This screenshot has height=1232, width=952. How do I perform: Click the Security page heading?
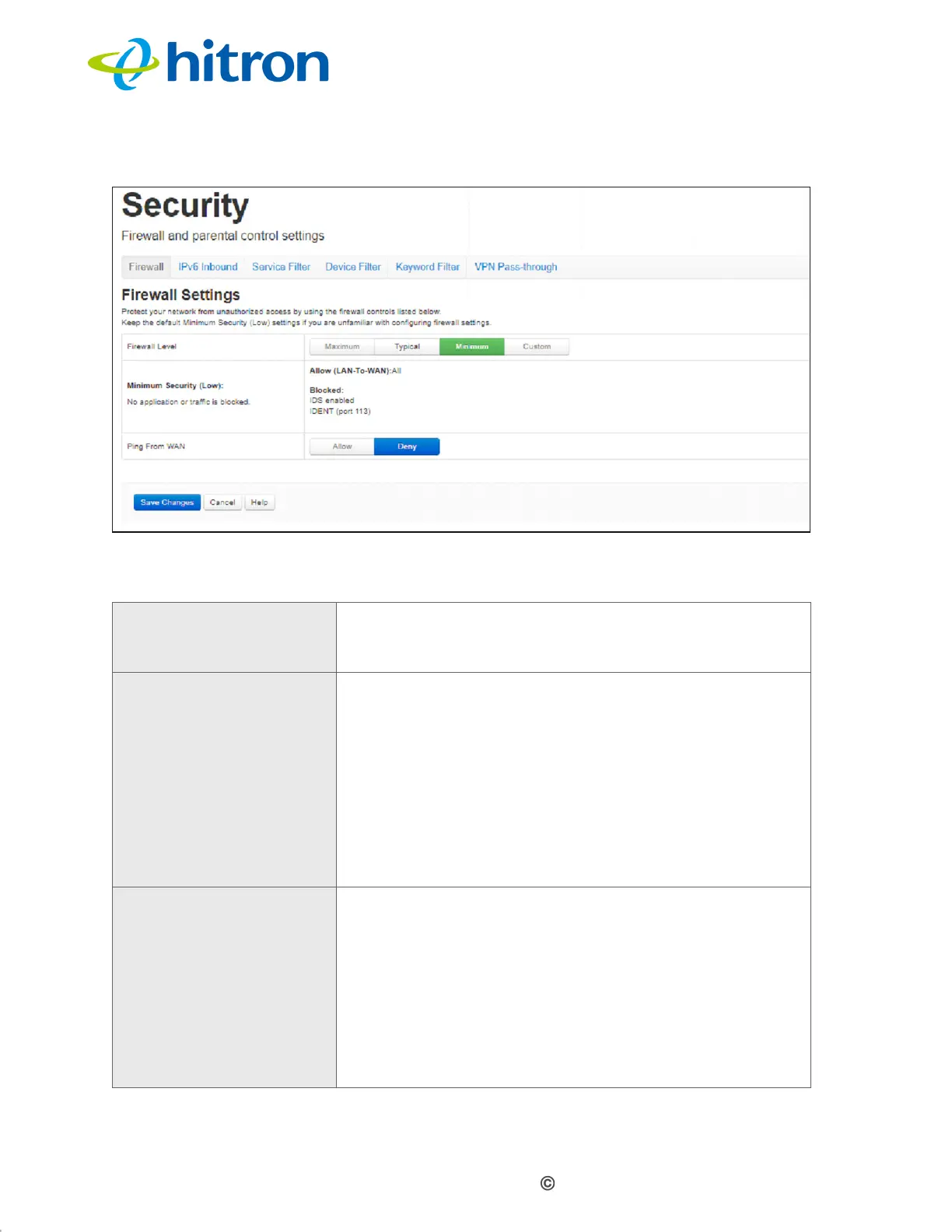(x=185, y=205)
